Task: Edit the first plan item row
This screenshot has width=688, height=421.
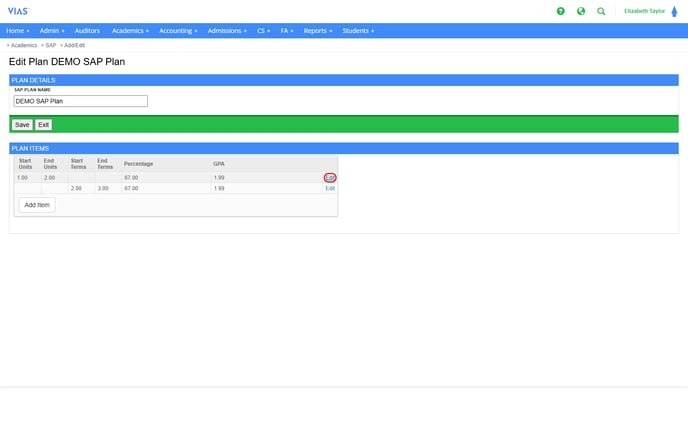Action: coord(330,178)
